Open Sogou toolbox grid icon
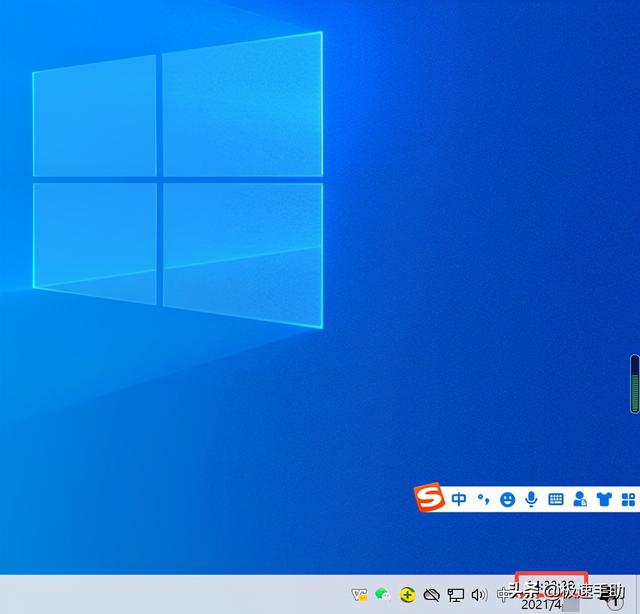The width and height of the screenshot is (640, 614). [628, 500]
